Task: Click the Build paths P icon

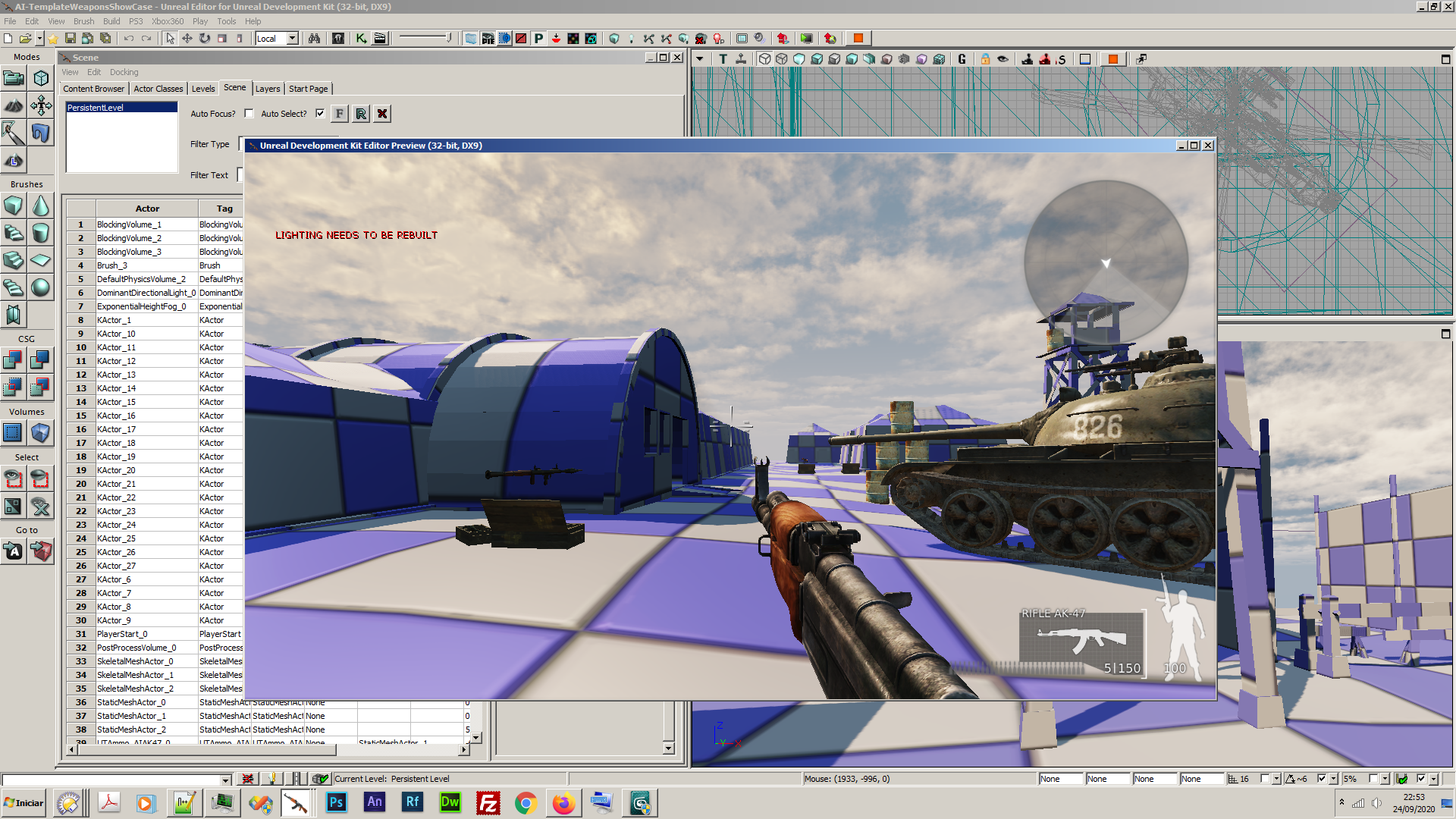Action: coord(538,38)
